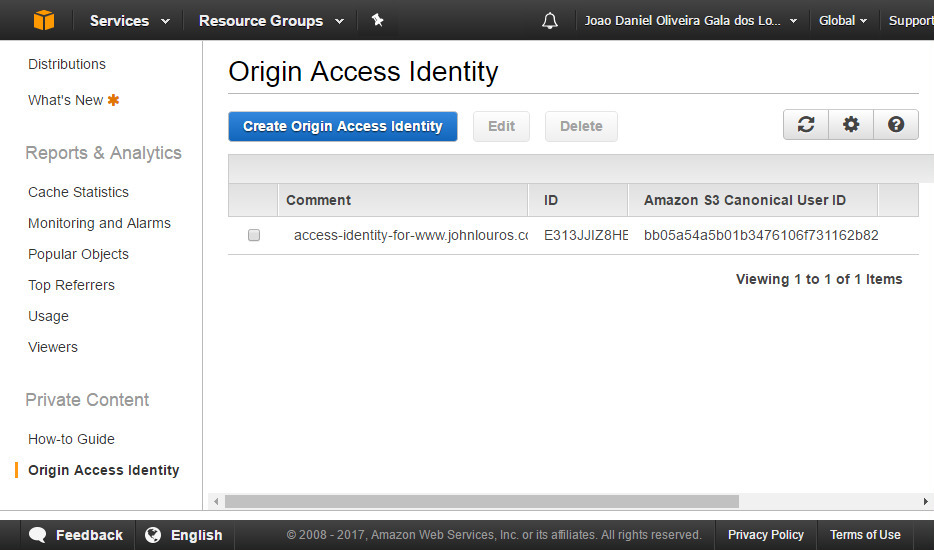Viewport: 934px width, 550px height.
Task: Open Monitoring and Alarms
Action: pyautogui.click(x=99, y=223)
